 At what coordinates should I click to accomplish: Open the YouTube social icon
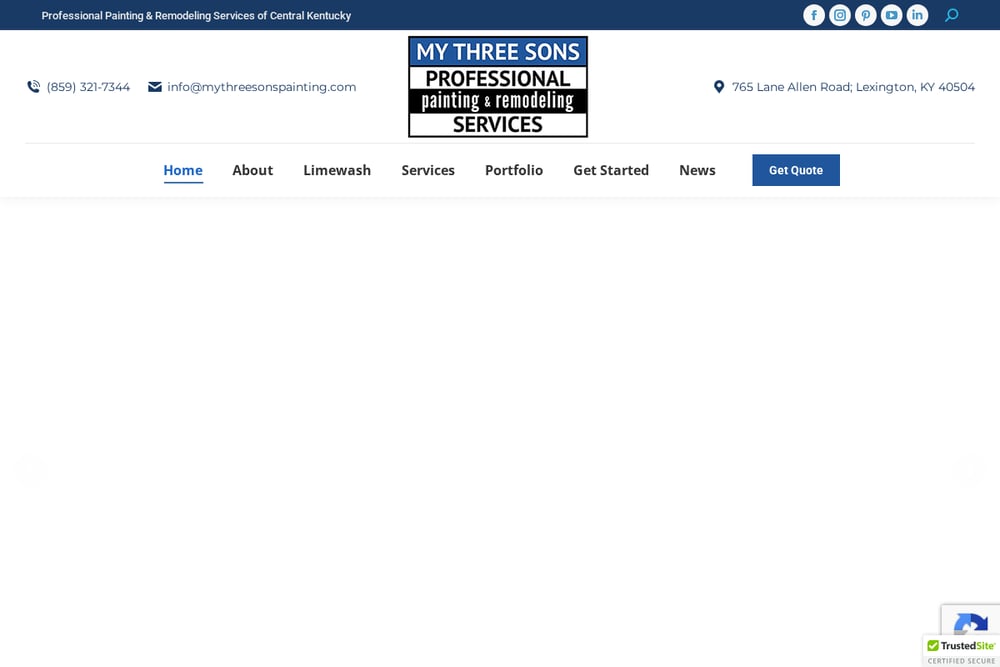(x=892, y=15)
